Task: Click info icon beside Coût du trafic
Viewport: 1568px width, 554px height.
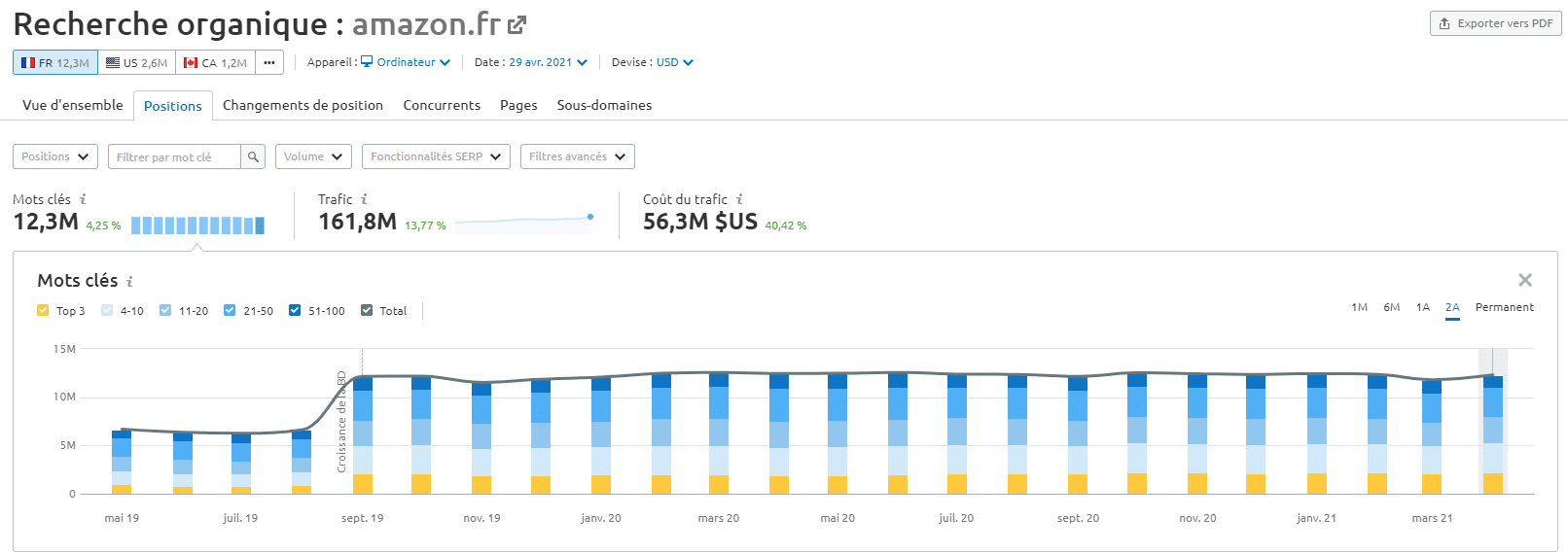Action: 739,199
